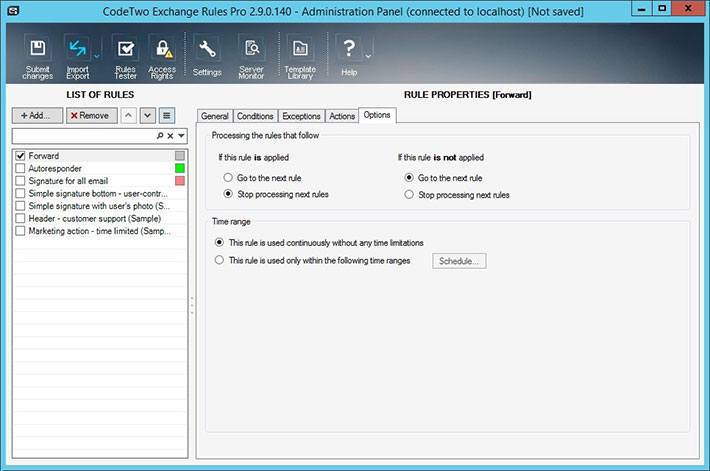710x471 pixels.
Task: Select the Signature for all email rule name
Action: tap(68, 181)
